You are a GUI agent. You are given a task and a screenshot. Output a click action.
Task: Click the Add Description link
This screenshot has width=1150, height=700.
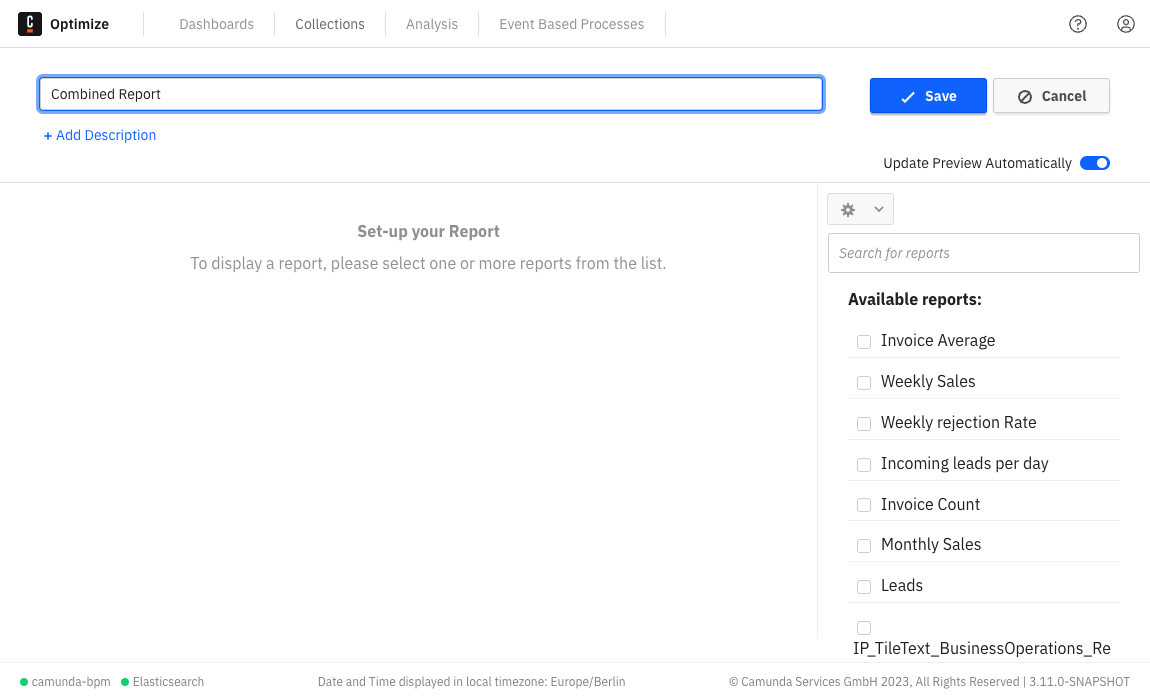pos(100,135)
